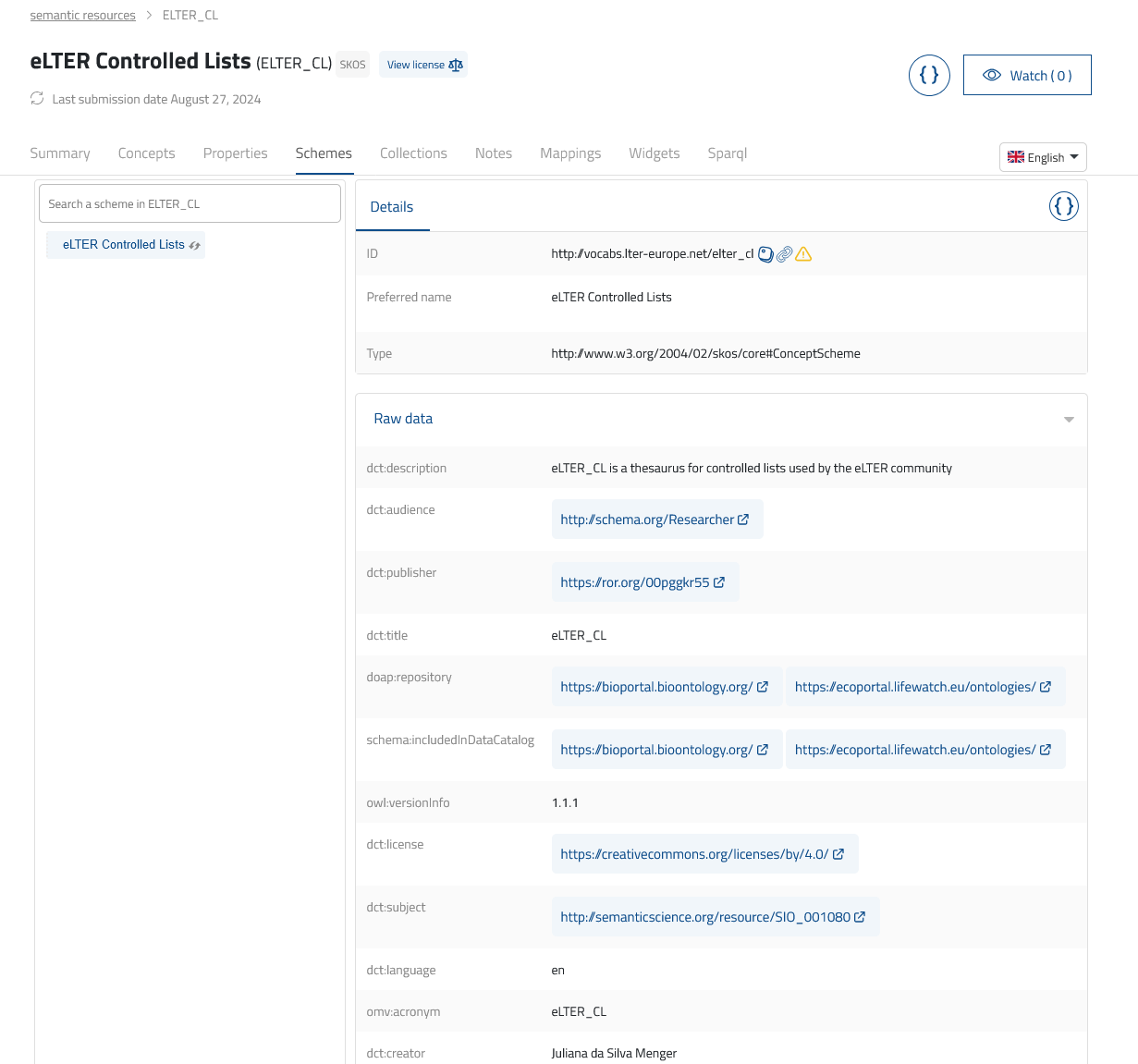This screenshot has height=1064, width=1138.
Task: Click the yellow warning triangle icon
Action: coord(803,254)
